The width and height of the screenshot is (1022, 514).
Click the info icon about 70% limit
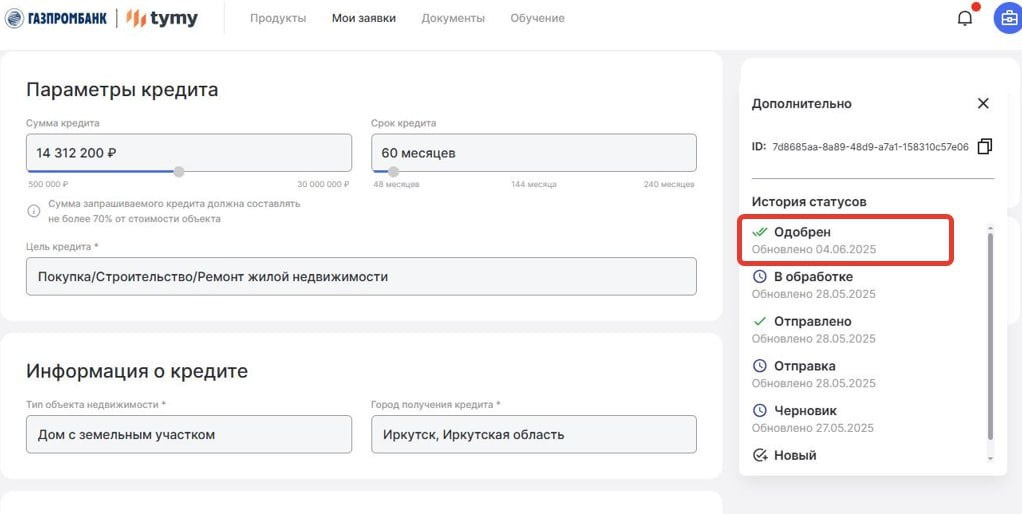click(x=33, y=211)
